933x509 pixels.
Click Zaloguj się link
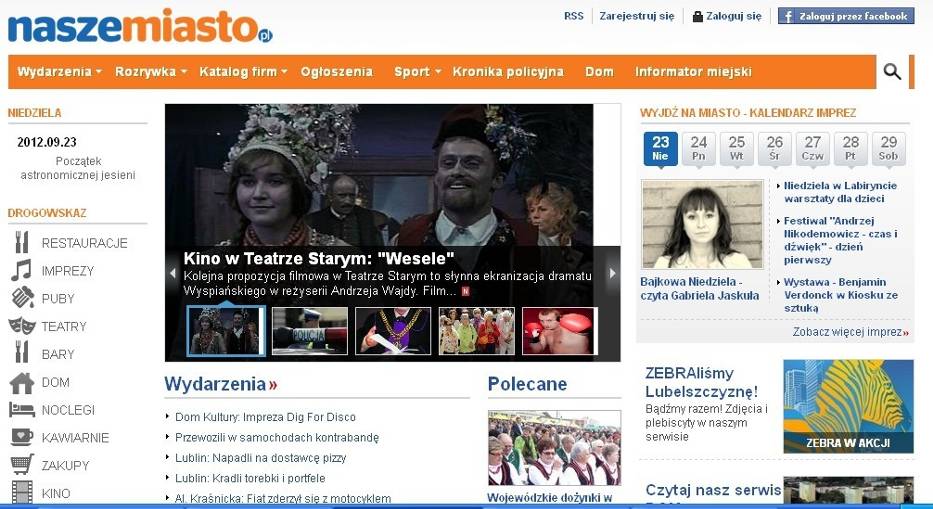point(734,16)
